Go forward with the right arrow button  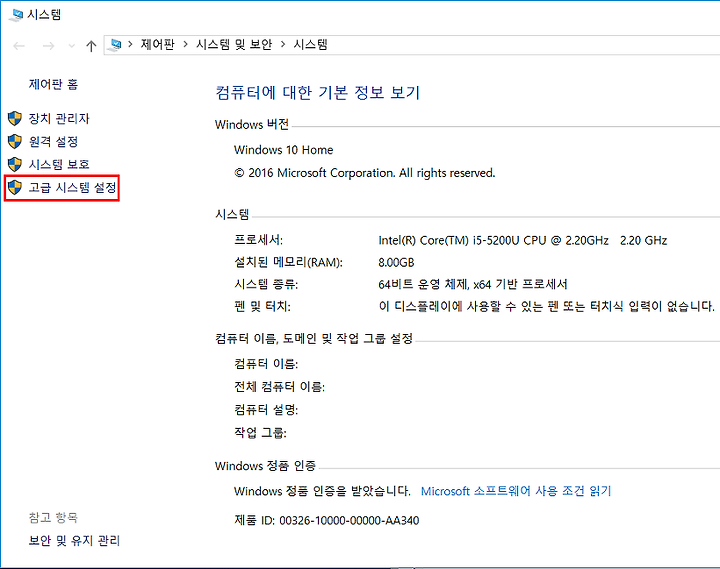(48, 45)
